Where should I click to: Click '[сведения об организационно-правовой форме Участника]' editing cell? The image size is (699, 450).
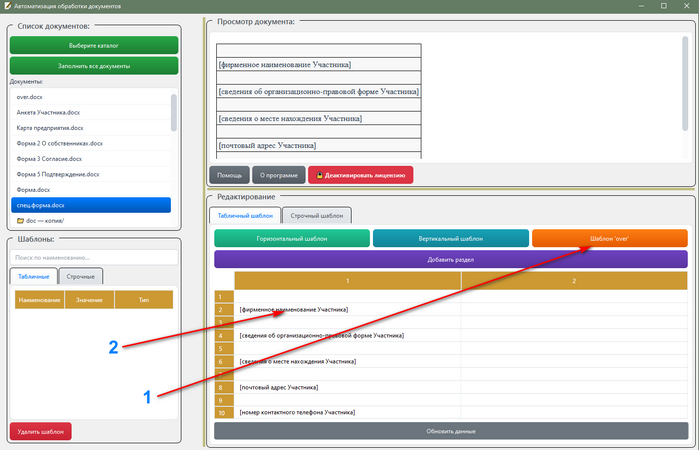pos(348,335)
